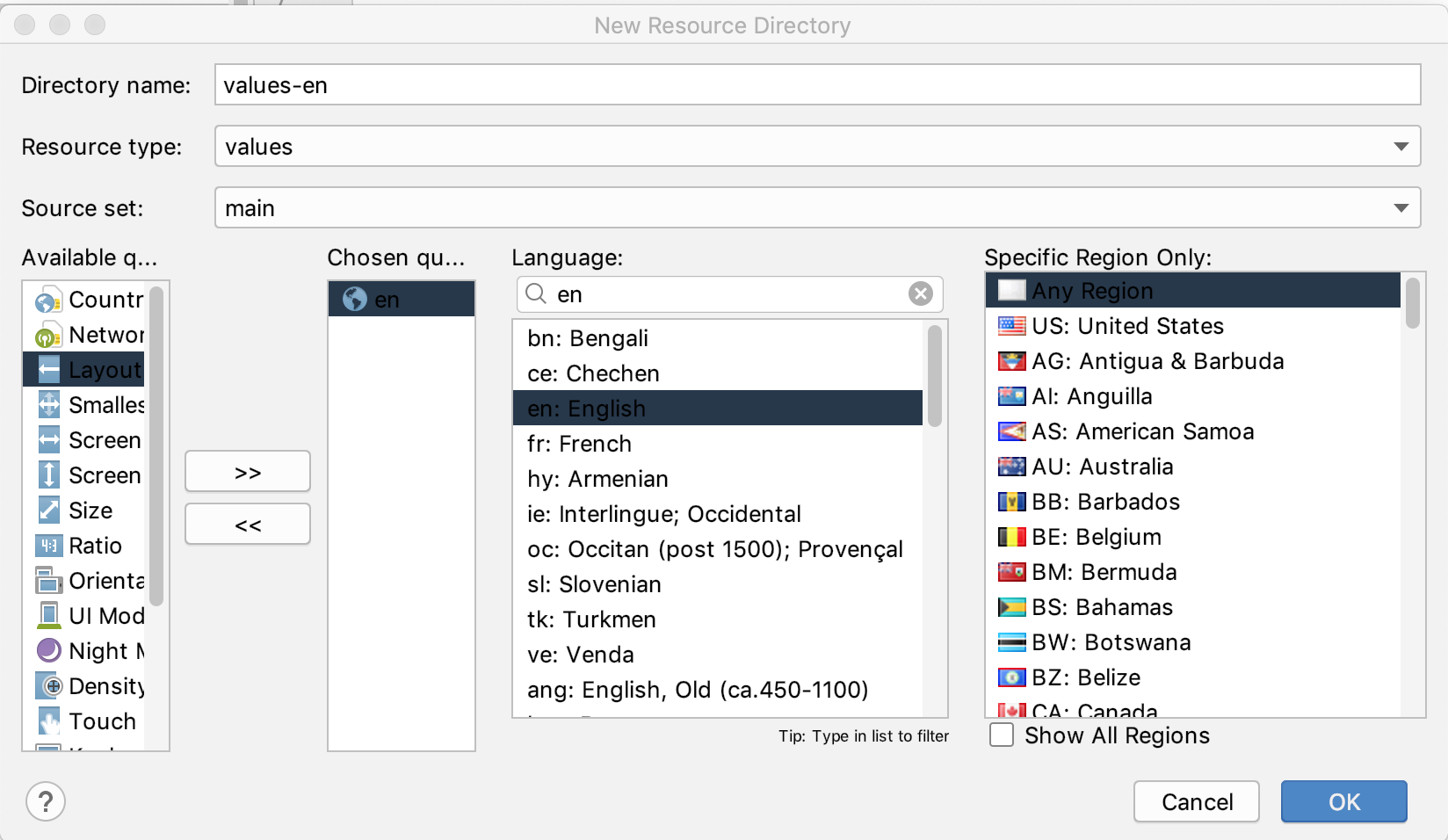Choose the Belize flag icon

click(1012, 677)
